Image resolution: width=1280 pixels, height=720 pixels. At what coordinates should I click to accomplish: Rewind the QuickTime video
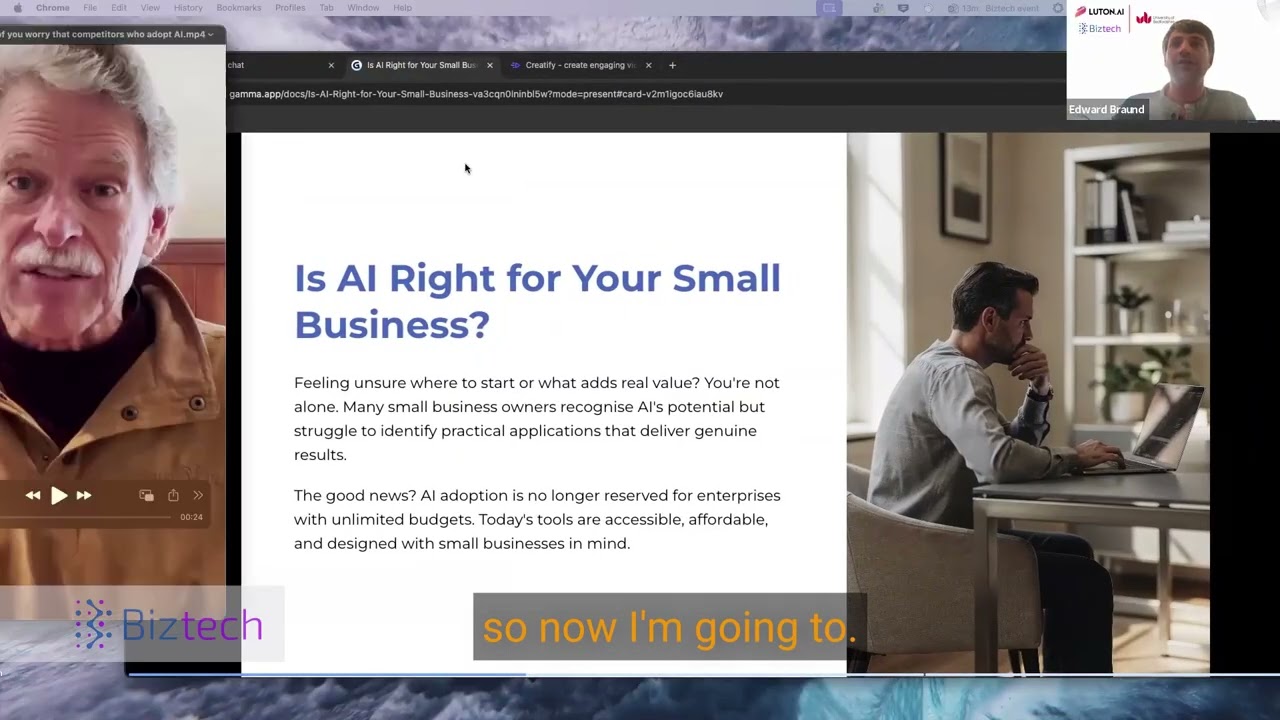(33, 495)
